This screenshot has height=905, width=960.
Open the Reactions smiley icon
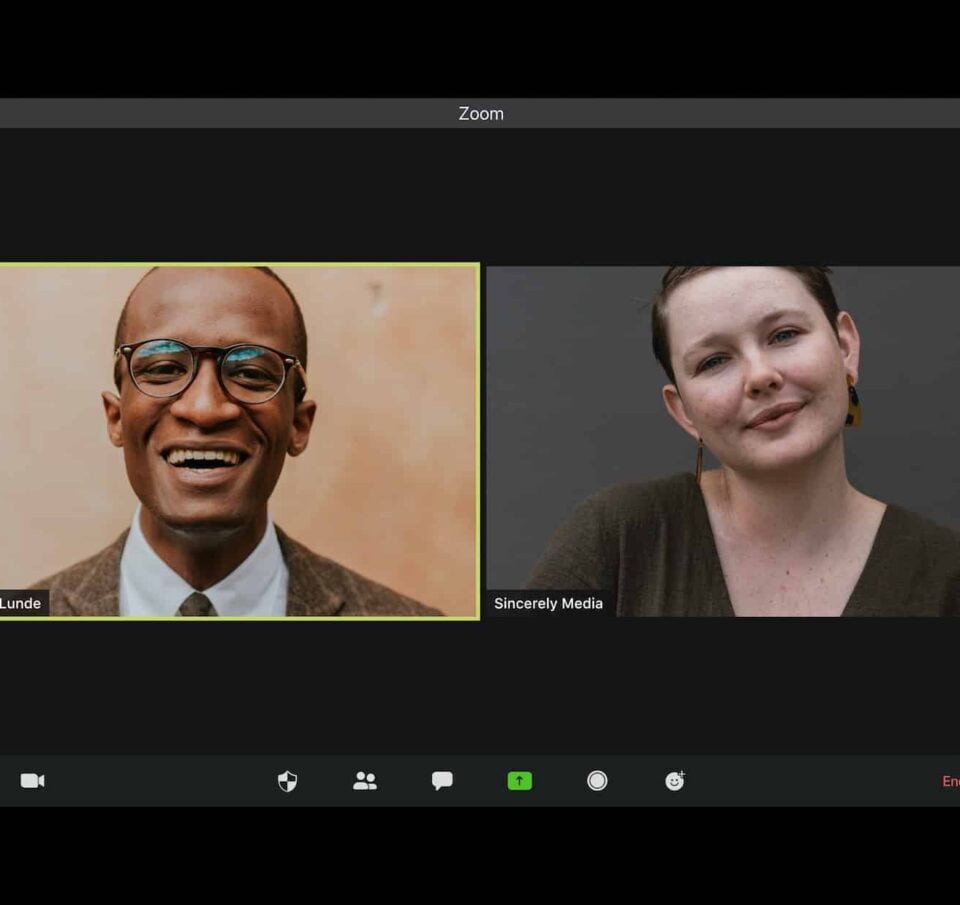675,781
